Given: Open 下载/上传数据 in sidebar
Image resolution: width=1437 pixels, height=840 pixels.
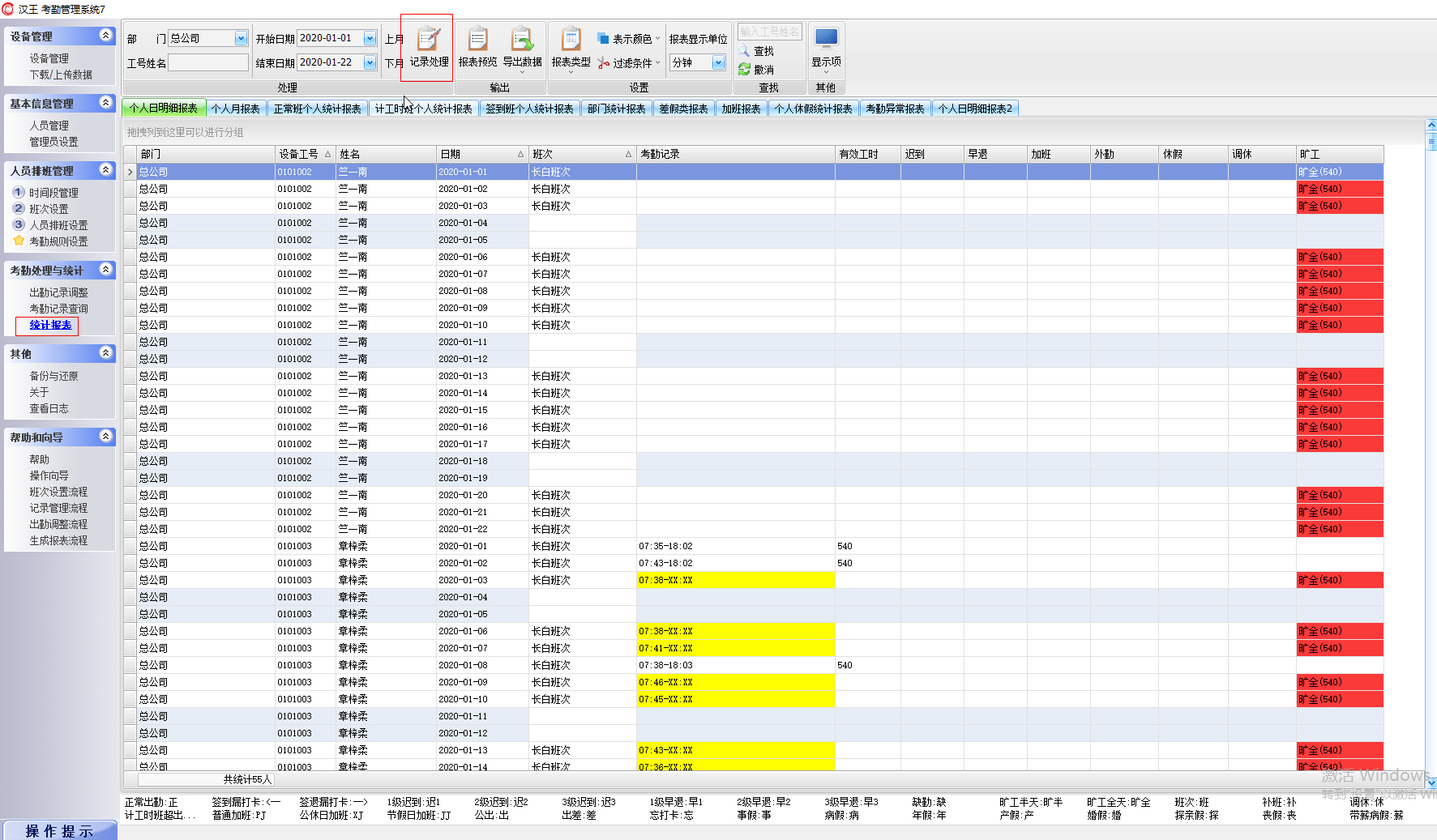Looking at the screenshot, I should click(61, 75).
